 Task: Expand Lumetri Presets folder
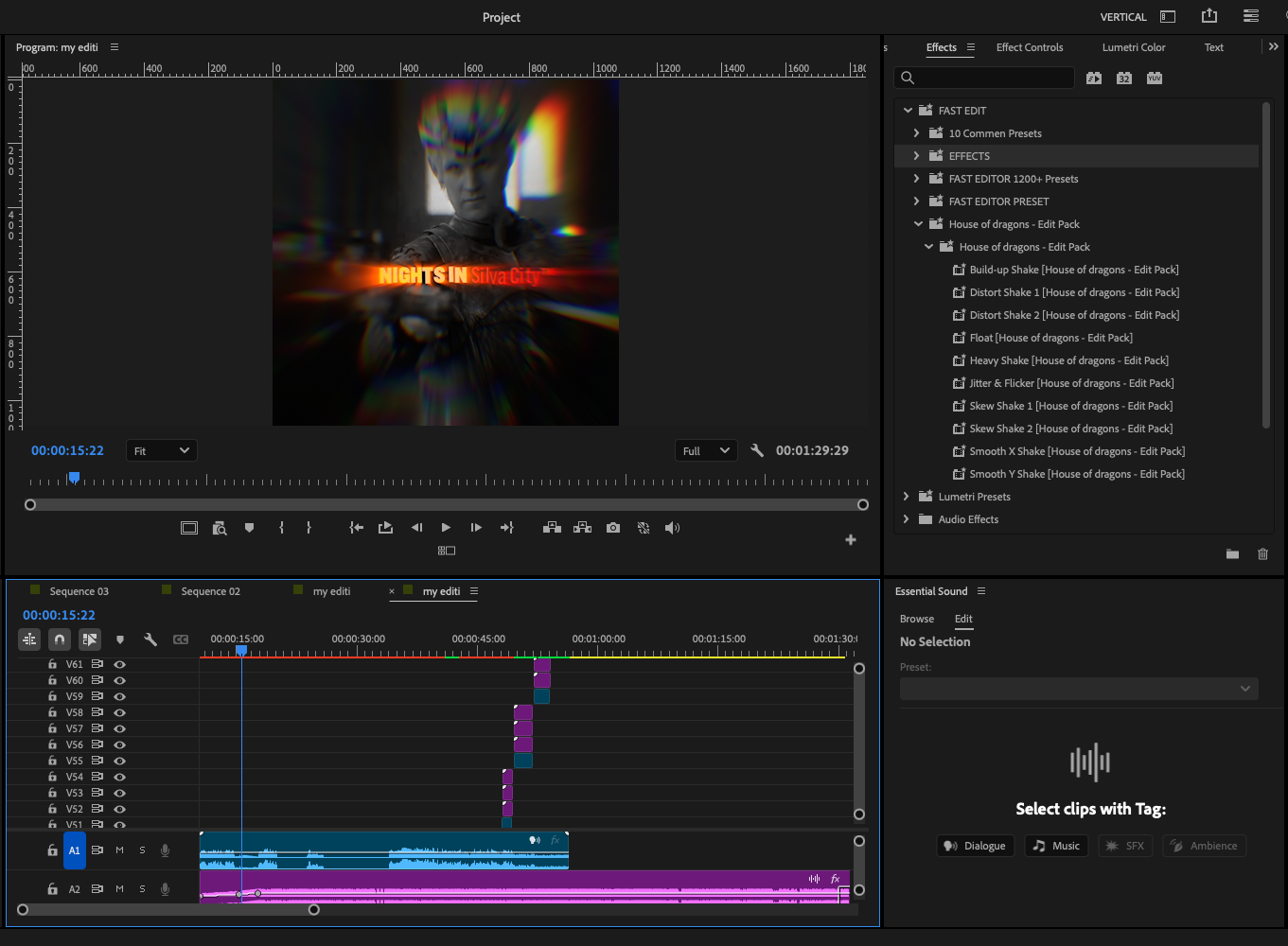[906, 497]
